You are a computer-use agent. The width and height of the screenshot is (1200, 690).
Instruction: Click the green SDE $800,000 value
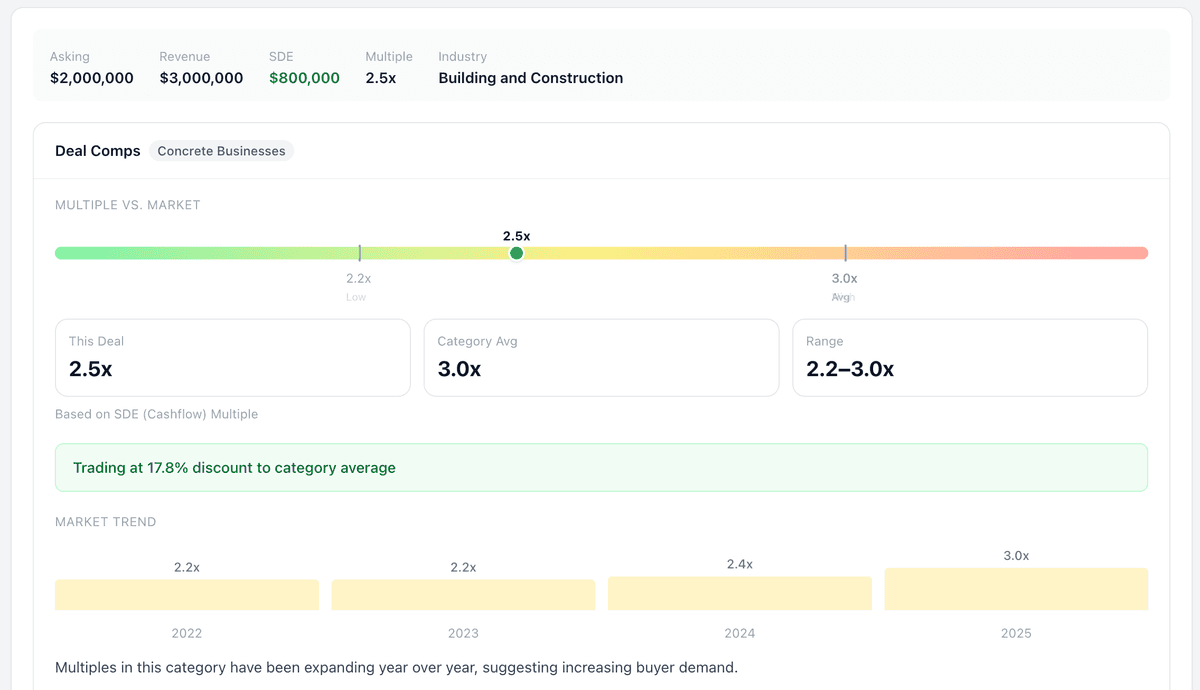point(304,77)
